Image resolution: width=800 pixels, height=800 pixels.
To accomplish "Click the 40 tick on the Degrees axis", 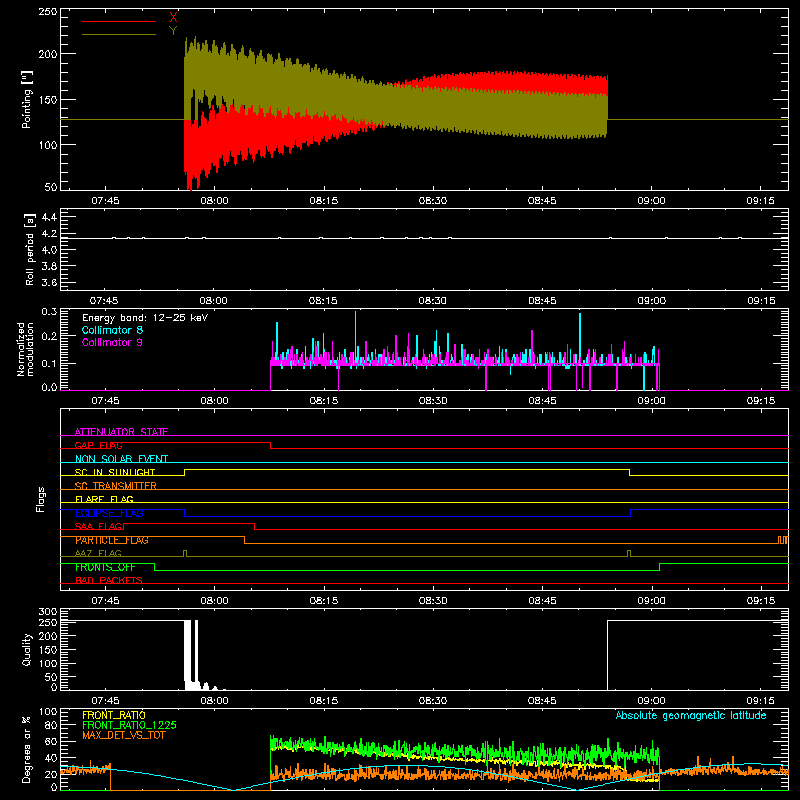I will pyautogui.click(x=51, y=758).
